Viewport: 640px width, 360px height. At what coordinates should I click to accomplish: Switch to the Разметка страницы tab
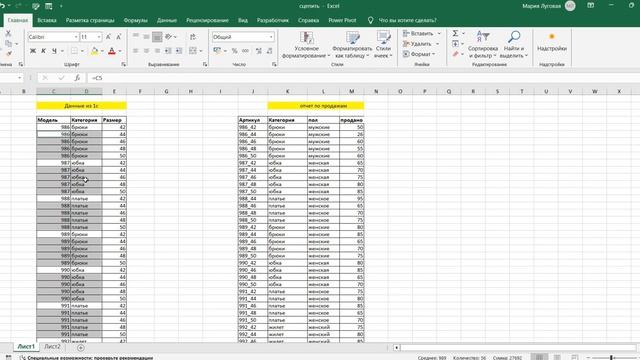pyautogui.click(x=90, y=20)
